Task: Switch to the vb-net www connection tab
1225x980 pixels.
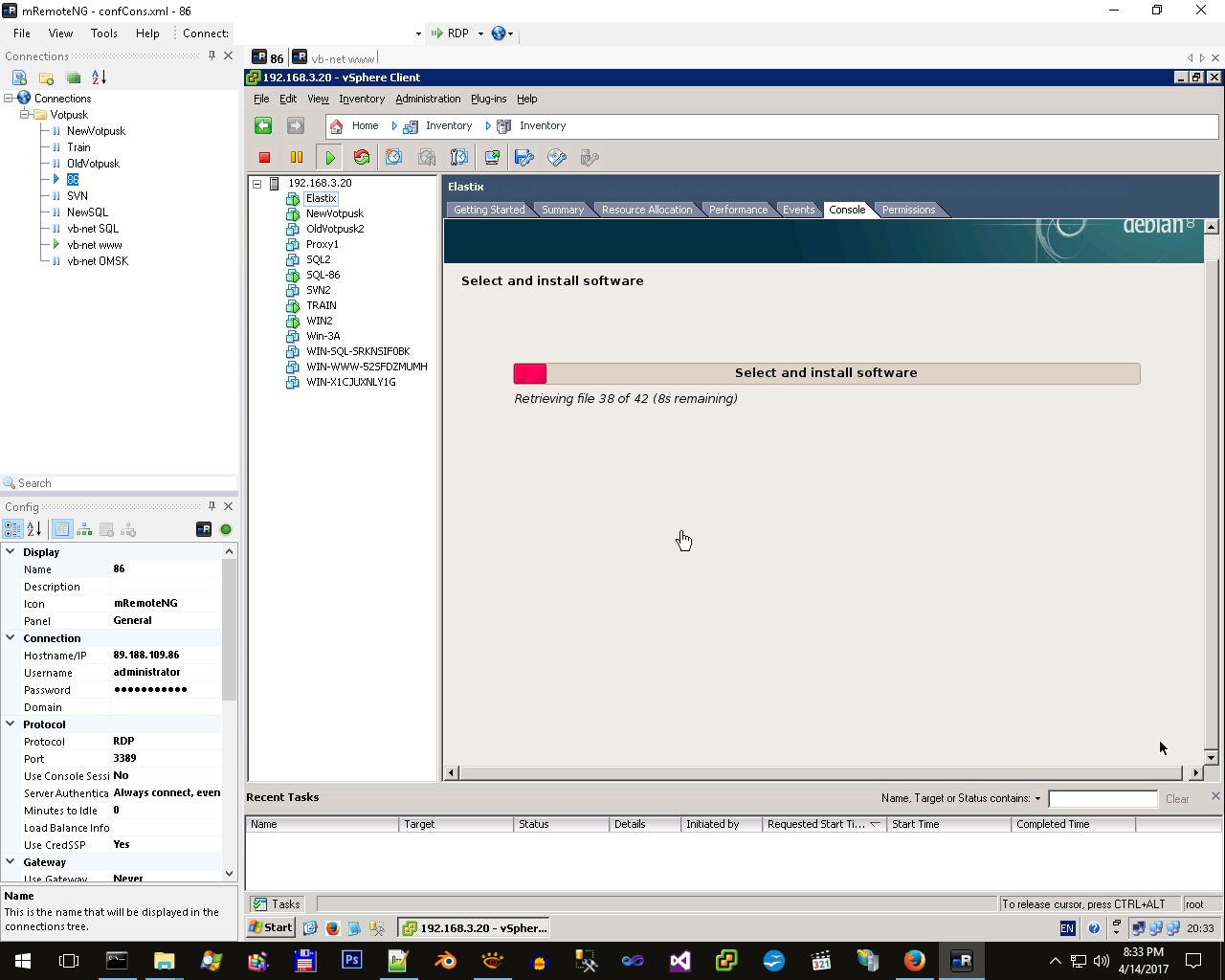Action: [x=334, y=58]
